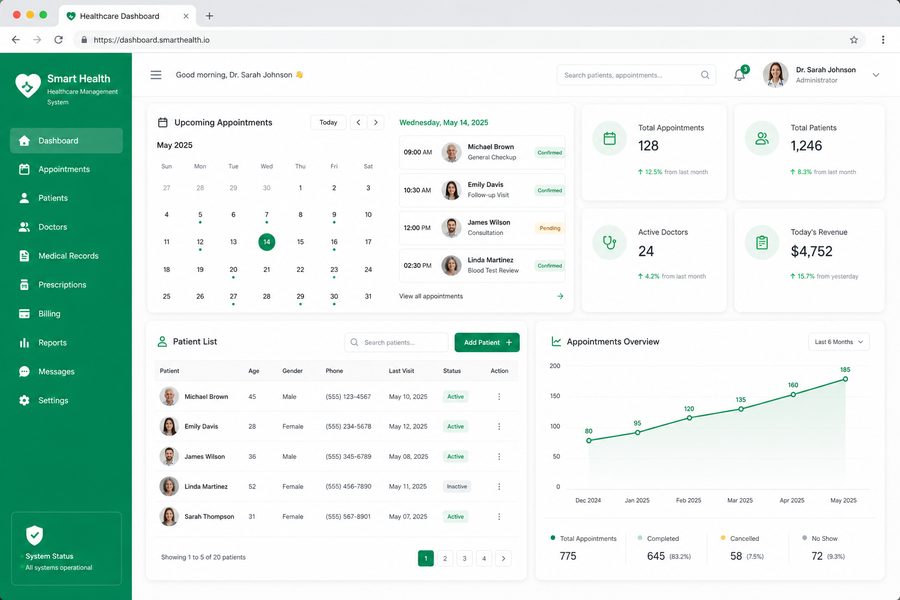
Task: Click the Smart Health heart logo
Action: (x=28, y=86)
